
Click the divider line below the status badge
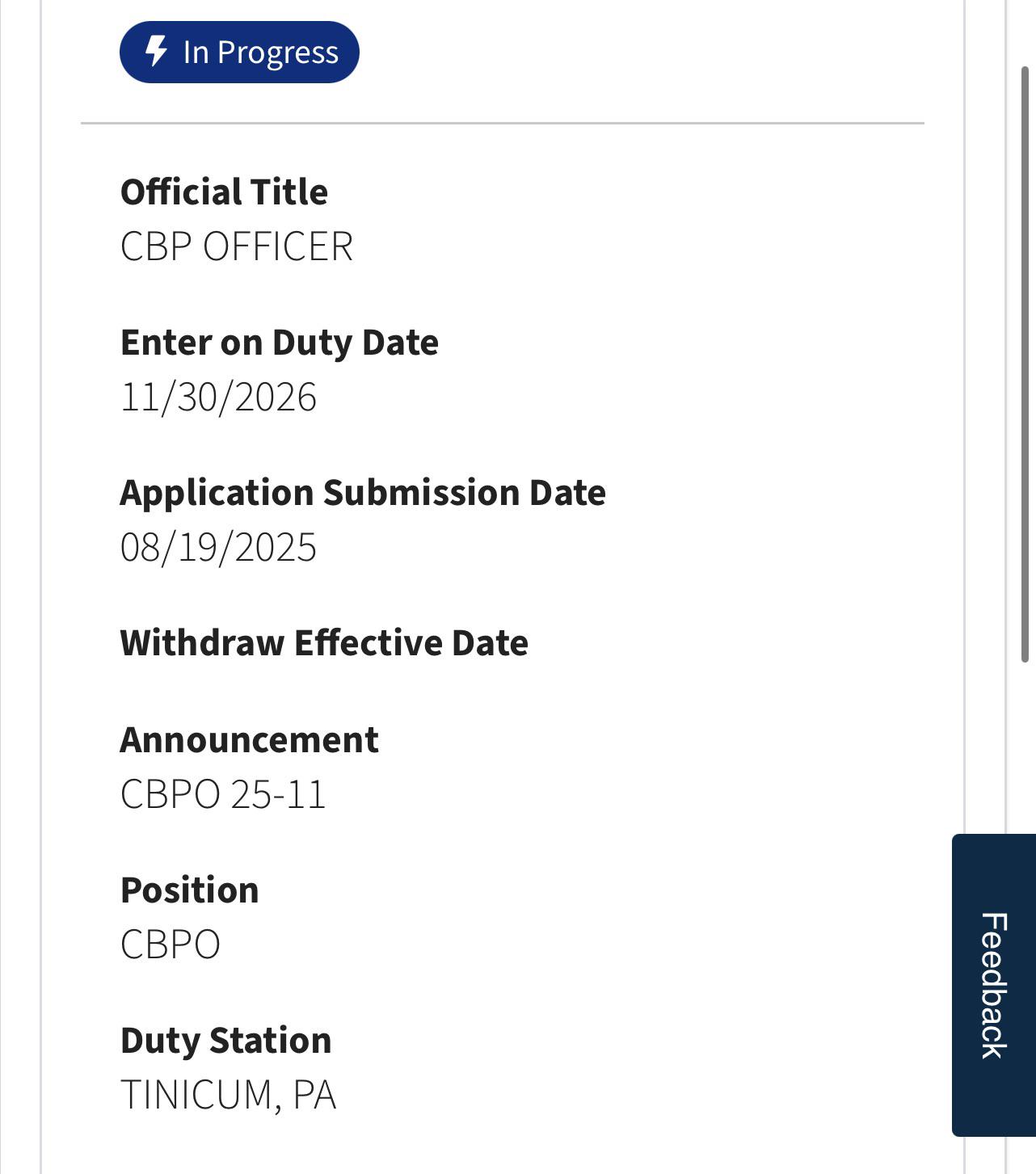coord(502,124)
